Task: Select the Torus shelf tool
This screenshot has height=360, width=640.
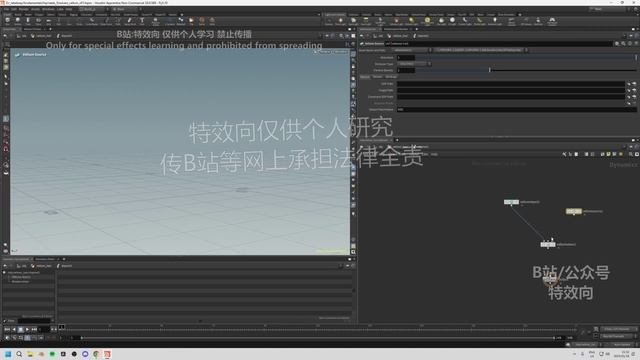Action: [38, 20]
